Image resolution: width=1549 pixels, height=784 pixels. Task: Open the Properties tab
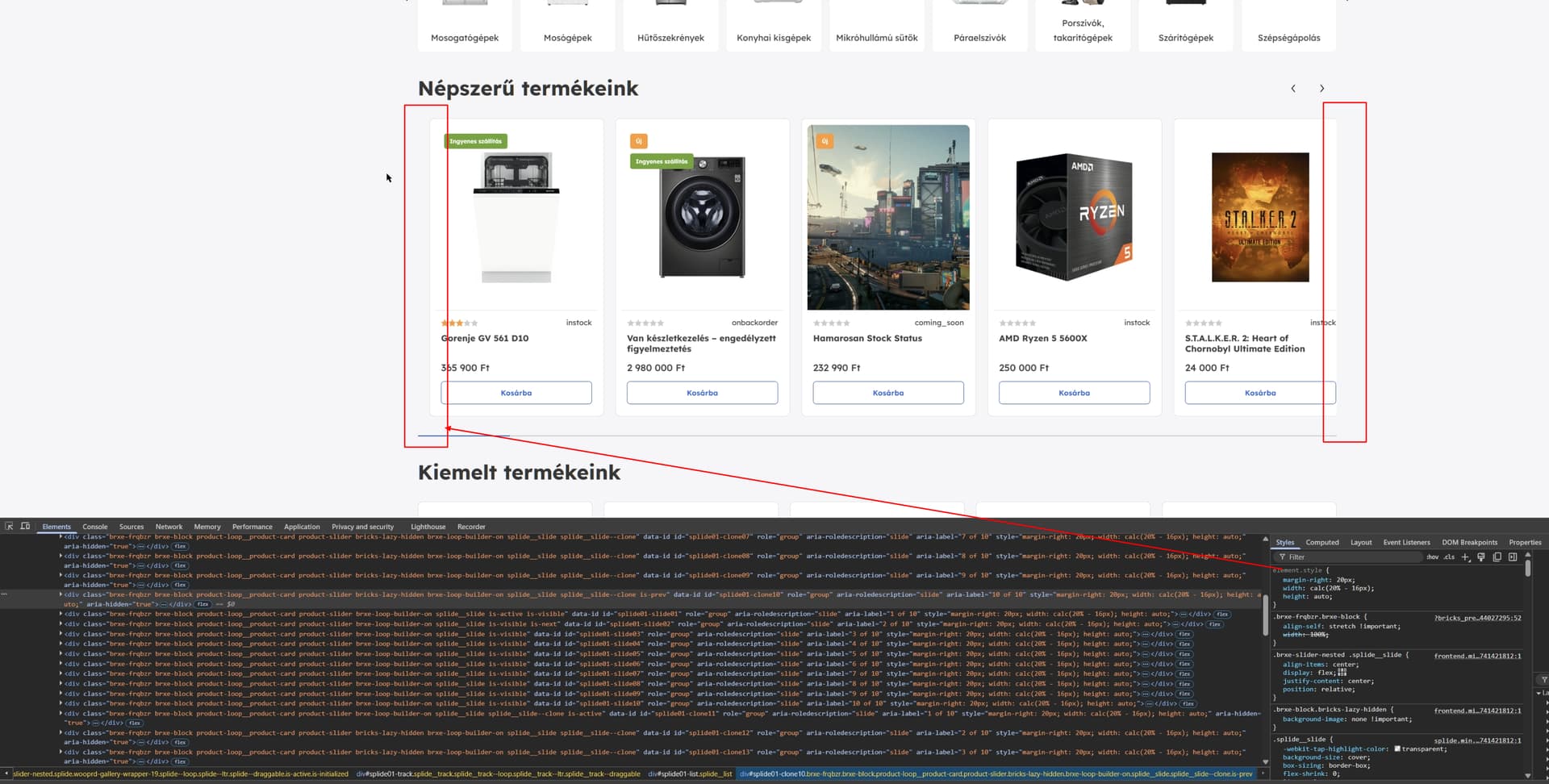click(x=1525, y=542)
